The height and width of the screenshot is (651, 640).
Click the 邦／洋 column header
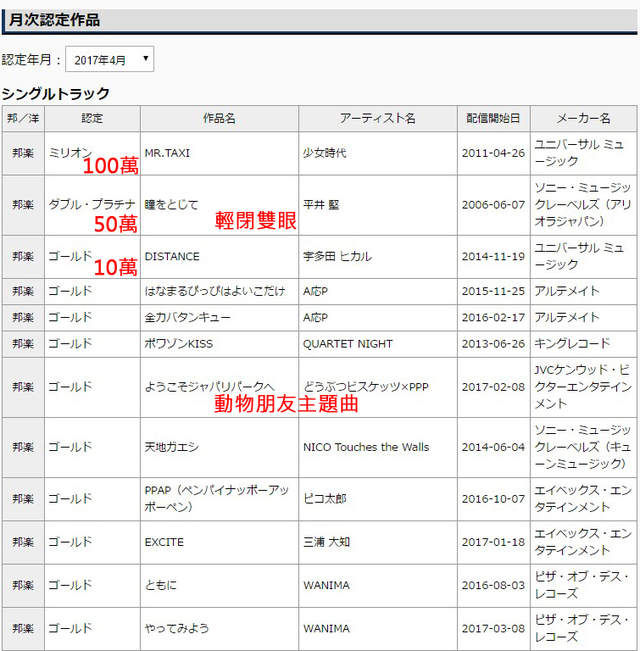[x=23, y=118]
